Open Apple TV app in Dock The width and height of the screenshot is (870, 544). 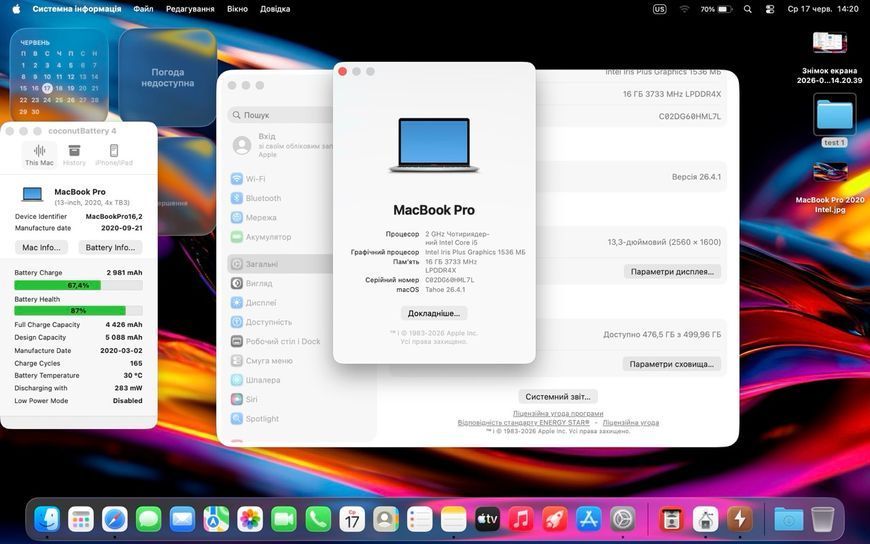coord(487,520)
